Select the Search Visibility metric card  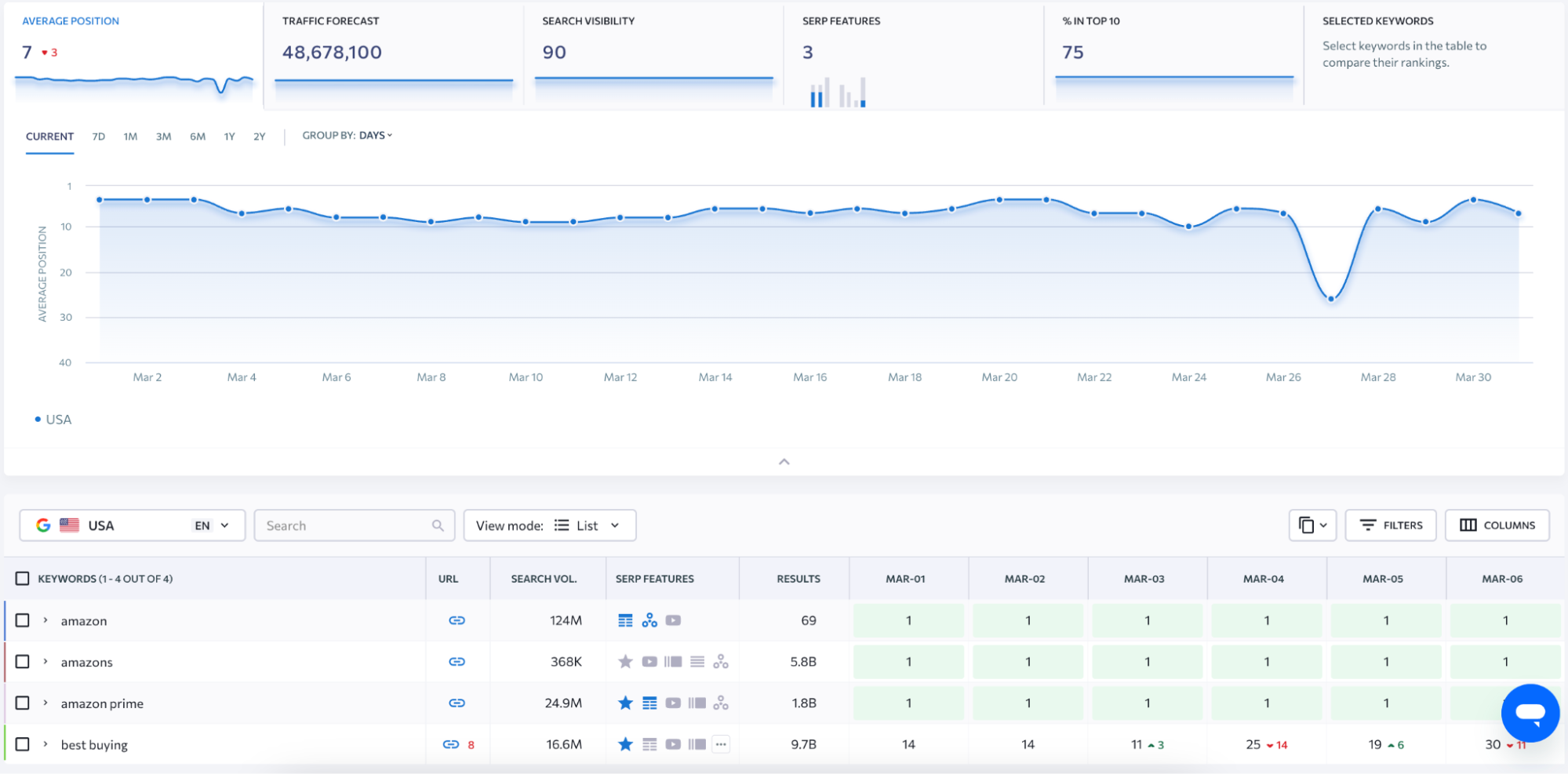click(x=653, y=55)
